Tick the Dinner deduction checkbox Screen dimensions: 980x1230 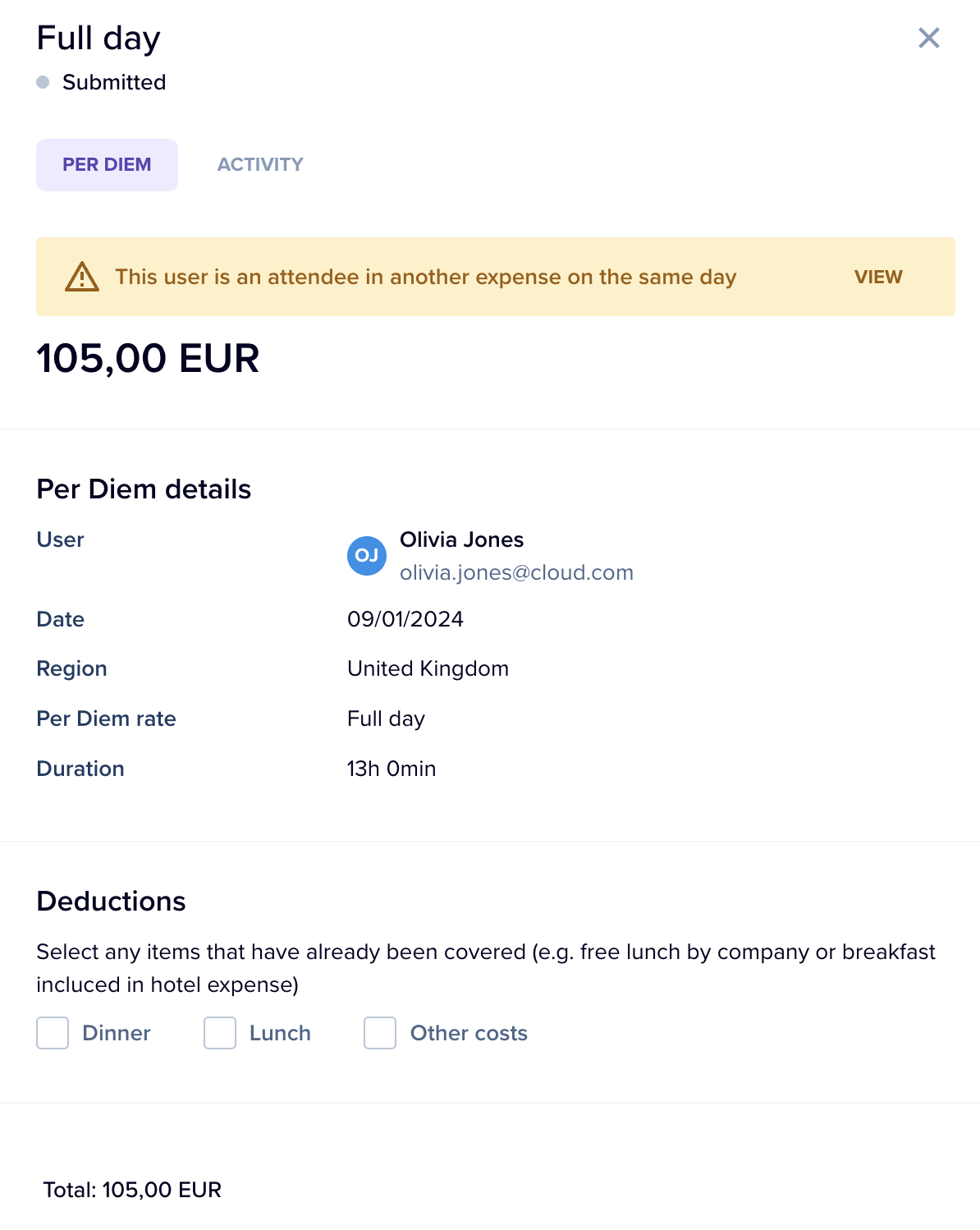coord(53,1033)
